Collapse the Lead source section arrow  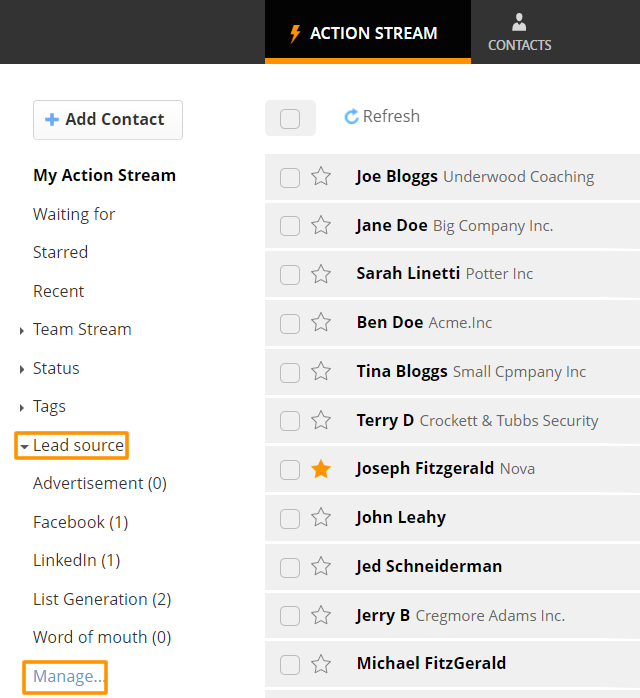pyautogui.click(x=24, y=446)
